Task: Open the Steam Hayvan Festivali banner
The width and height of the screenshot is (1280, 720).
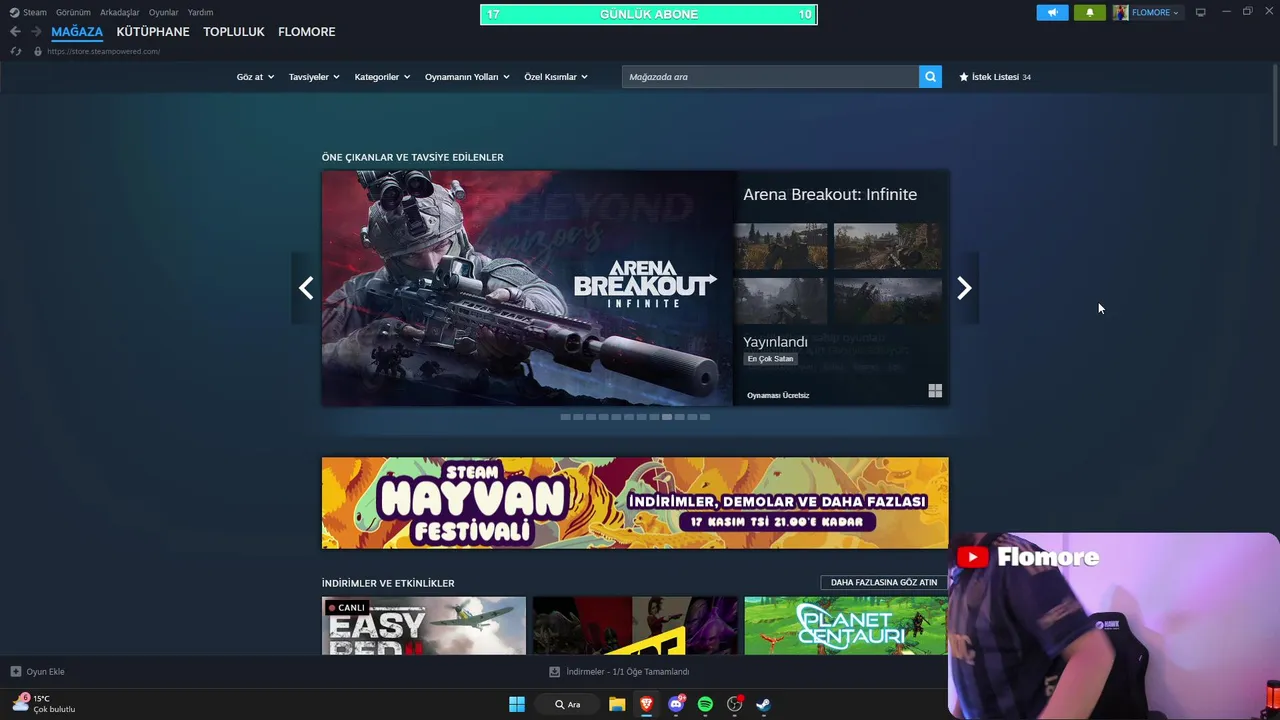Action: tap(635, 503)
